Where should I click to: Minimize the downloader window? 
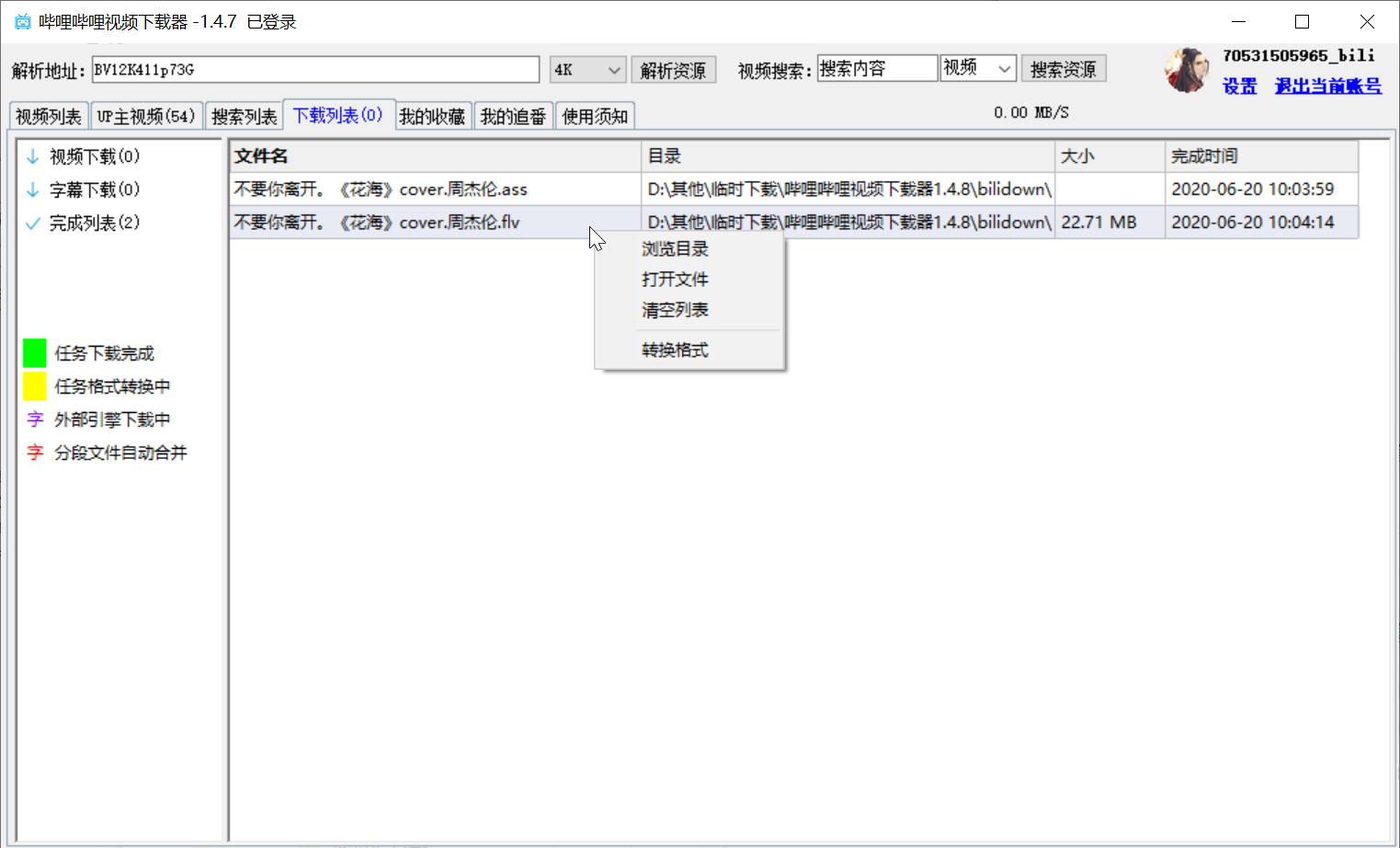point(1238,21)
